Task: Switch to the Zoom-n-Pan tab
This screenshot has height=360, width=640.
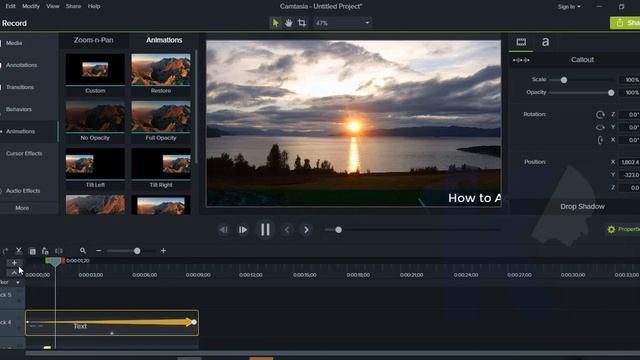Action: coord(94,40)
